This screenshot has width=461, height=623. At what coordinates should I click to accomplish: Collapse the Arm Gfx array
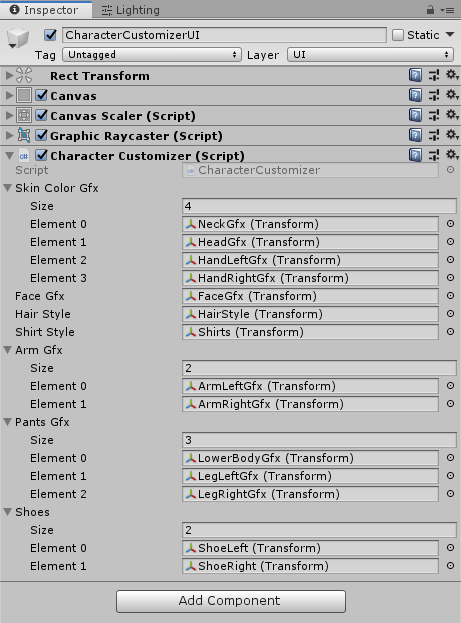7,350
